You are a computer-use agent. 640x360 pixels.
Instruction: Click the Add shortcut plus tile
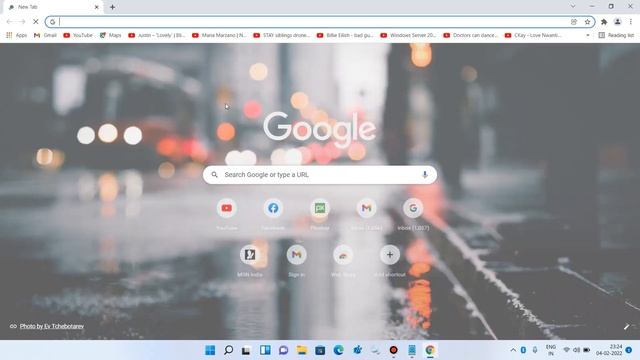pos(389,255)
